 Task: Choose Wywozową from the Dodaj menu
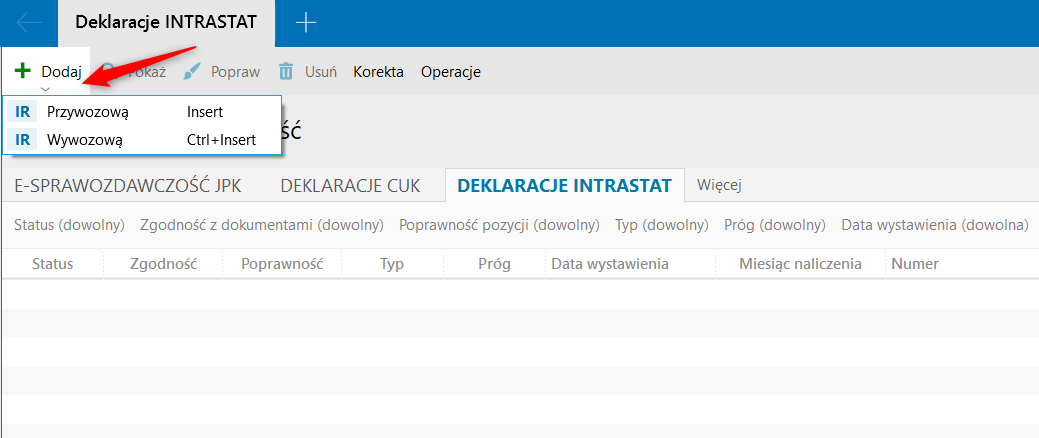(142, 140)
